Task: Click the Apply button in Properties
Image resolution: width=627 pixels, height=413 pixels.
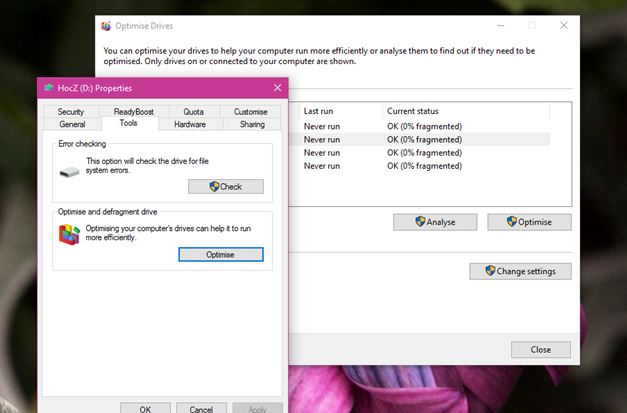Action: tap(257, 409)
